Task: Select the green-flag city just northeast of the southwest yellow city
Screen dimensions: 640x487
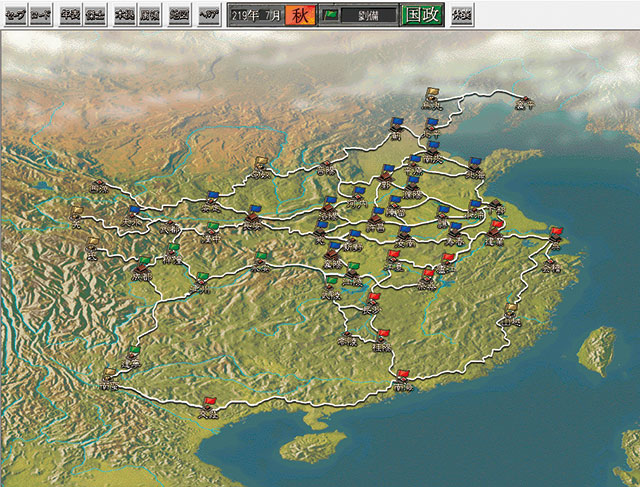Action: [133, 357]
